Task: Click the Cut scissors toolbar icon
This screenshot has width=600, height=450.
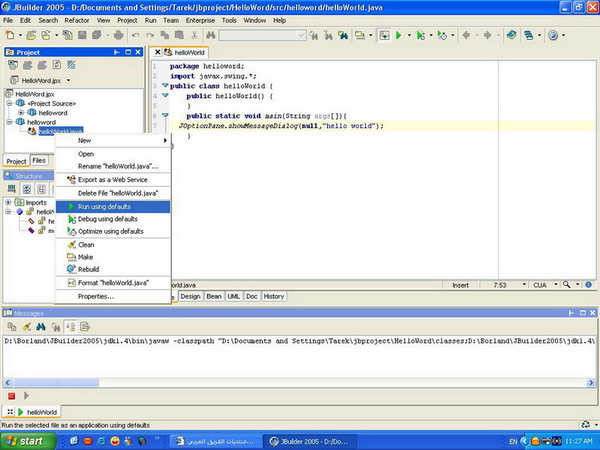Action: coord(194,36)
